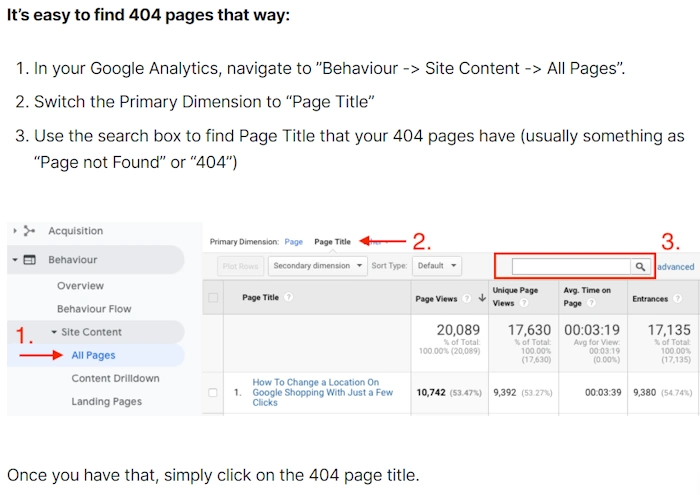
Task: Click the Entrances column header
Action: point(650,299)
